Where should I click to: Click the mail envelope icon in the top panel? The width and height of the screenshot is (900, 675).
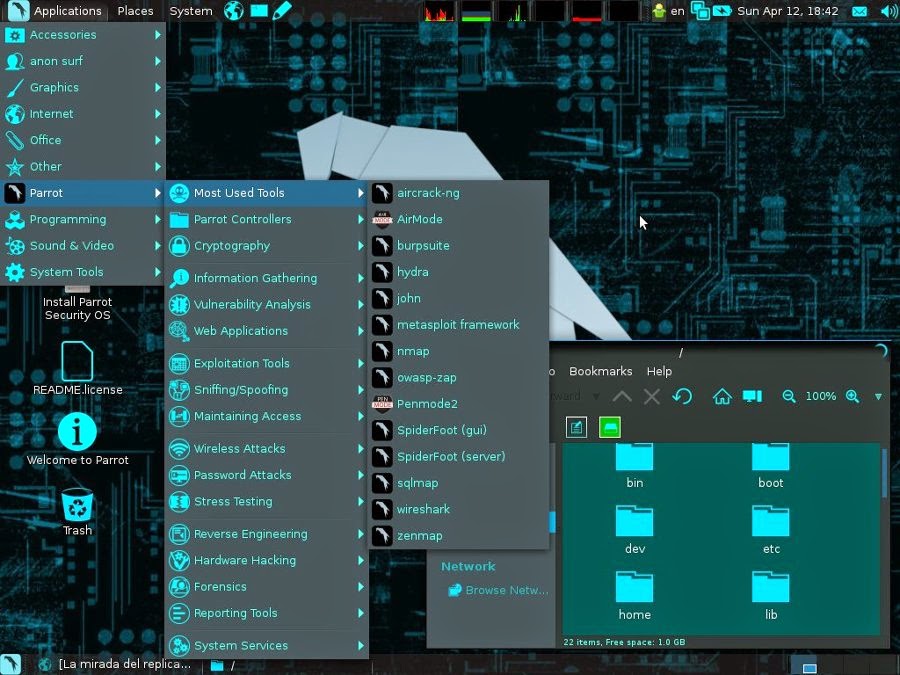tap(862, 11)
